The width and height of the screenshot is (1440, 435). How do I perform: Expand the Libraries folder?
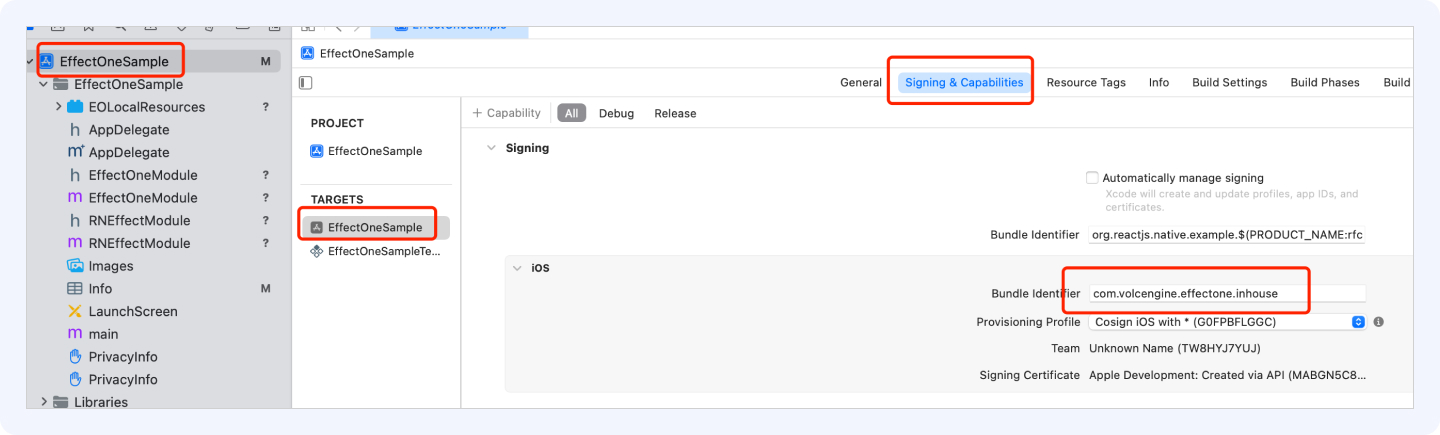(x=44, y=402)
